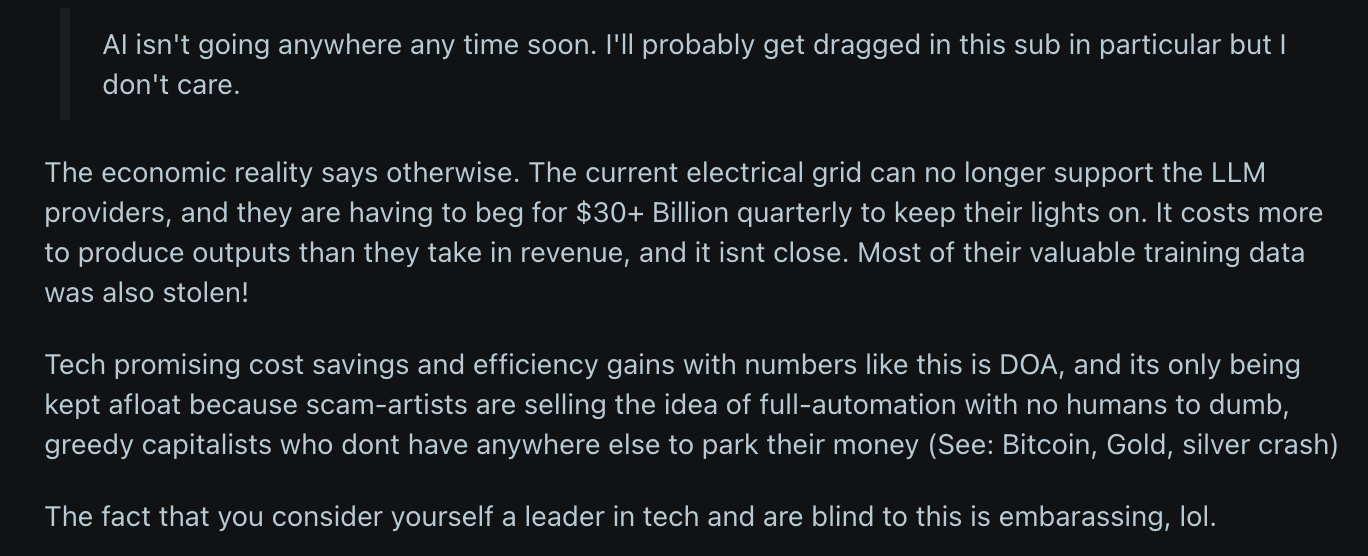Click the quoted words "don't care."

(171, 85)
